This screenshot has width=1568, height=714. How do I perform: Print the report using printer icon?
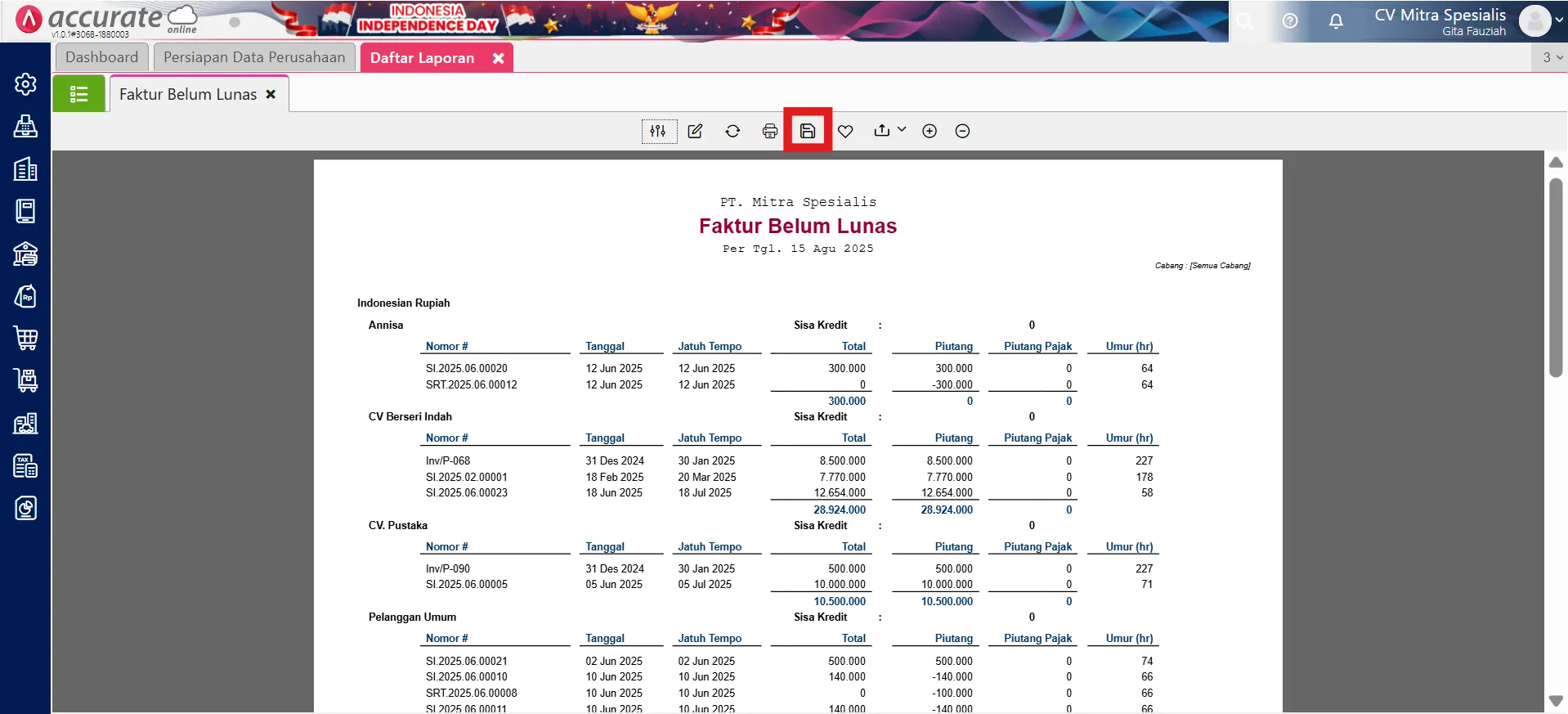click(769, 131)
